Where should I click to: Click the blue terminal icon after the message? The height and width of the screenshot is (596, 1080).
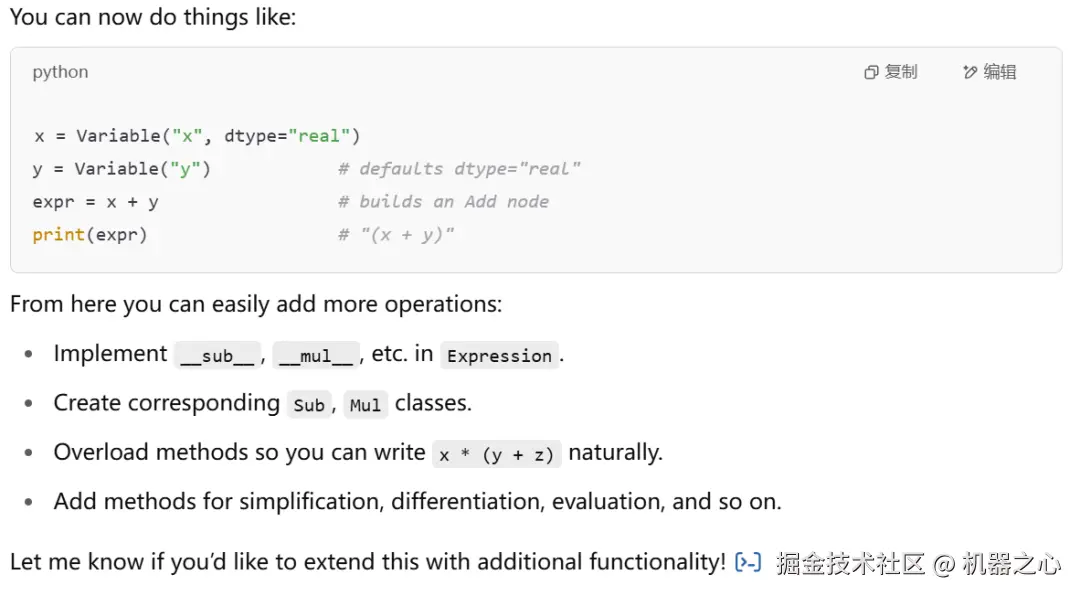pyautogui.click(x=747, y=562)
